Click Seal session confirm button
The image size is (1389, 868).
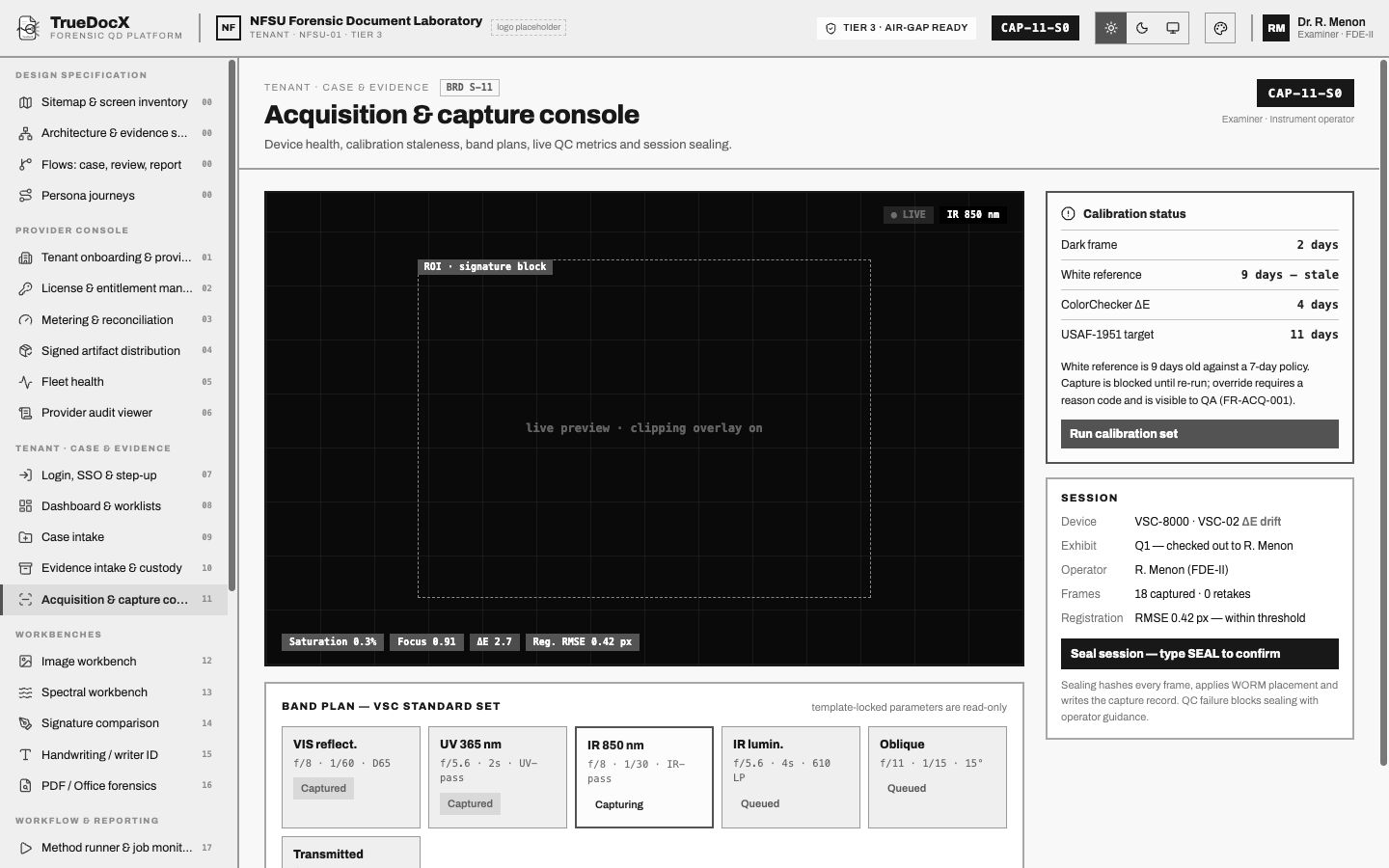[1200, 654]
